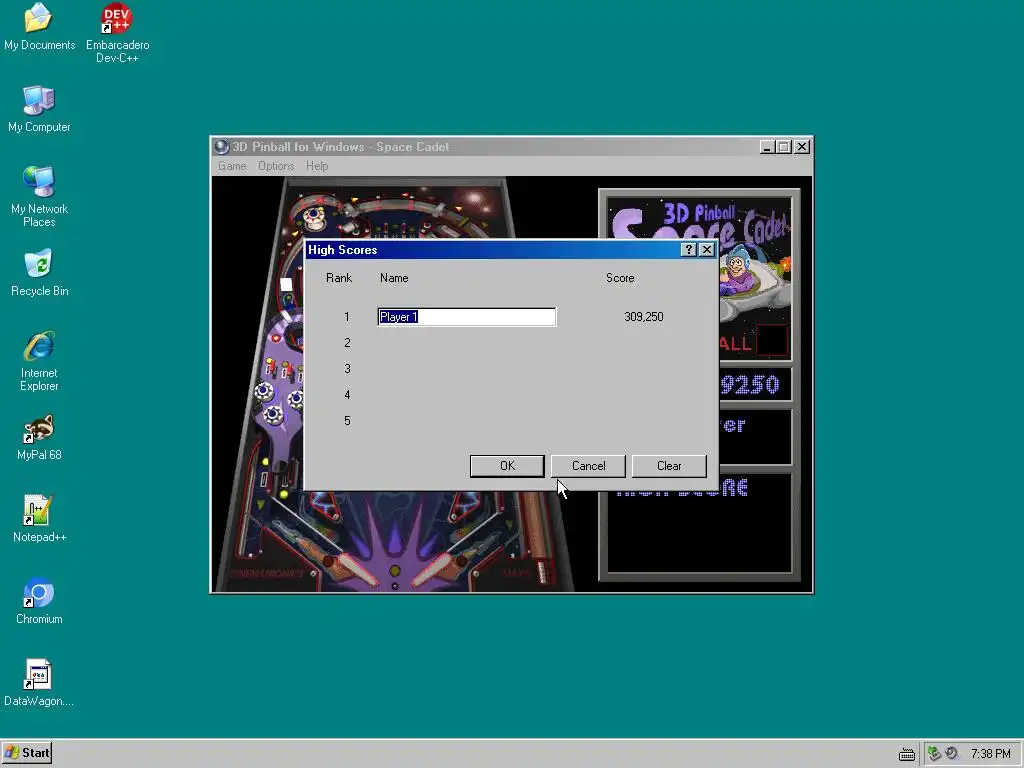This screenshot has width=1024, height=768.
Task: Open Embarcadero Dev-C++ desktop shortcut
Action: click(x=117, y=33)
